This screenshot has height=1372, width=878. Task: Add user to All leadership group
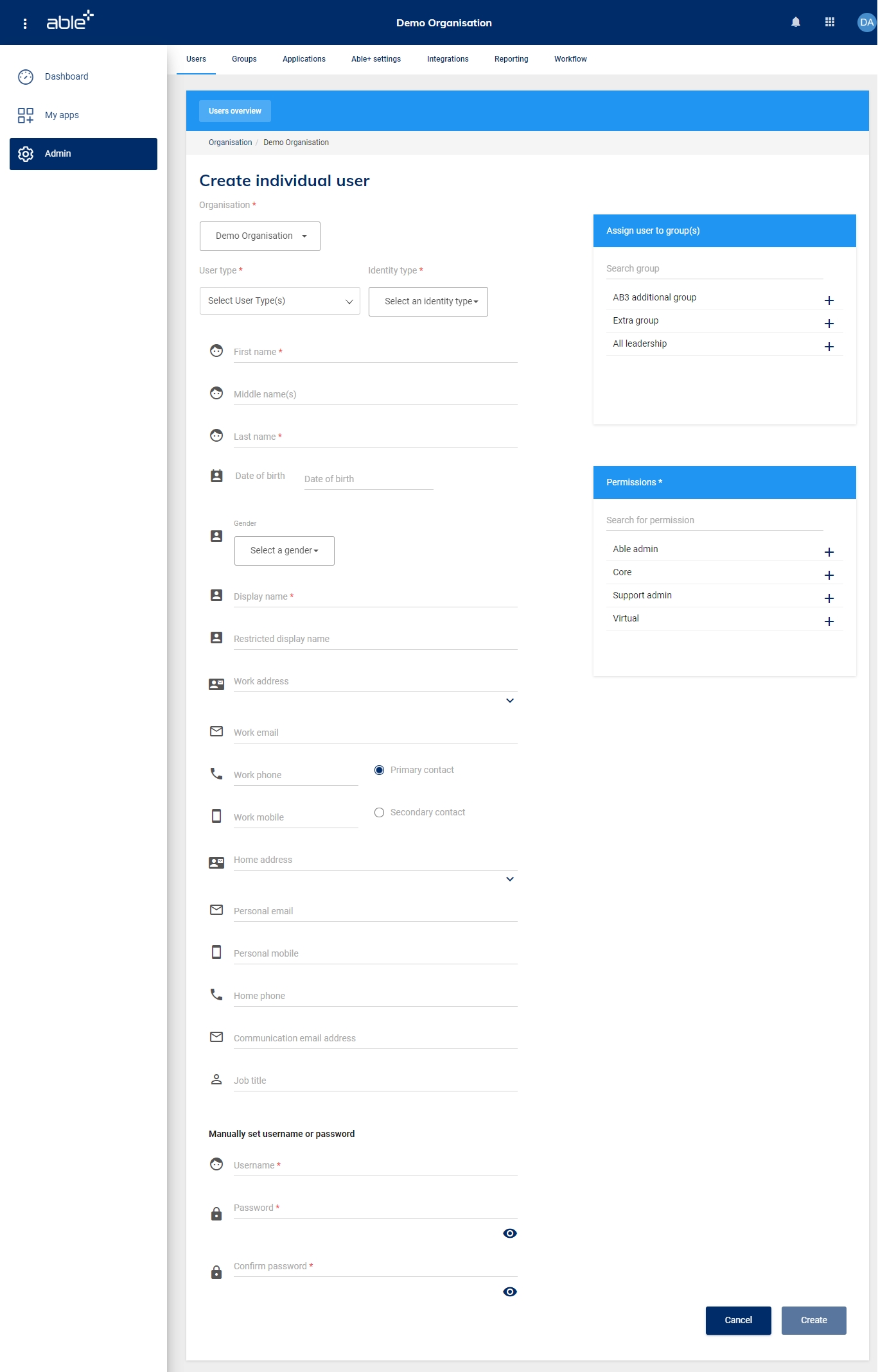pyautogui.click(x=829, y=347)
